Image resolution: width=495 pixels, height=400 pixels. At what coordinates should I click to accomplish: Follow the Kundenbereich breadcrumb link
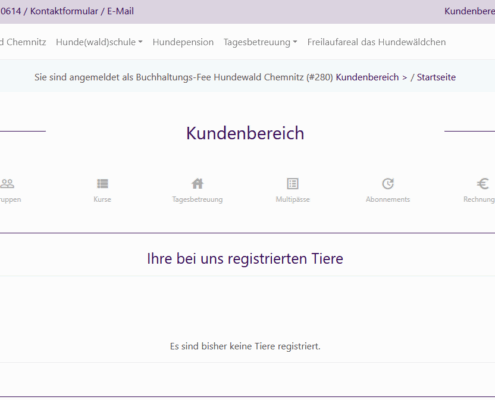coord(367,77)
